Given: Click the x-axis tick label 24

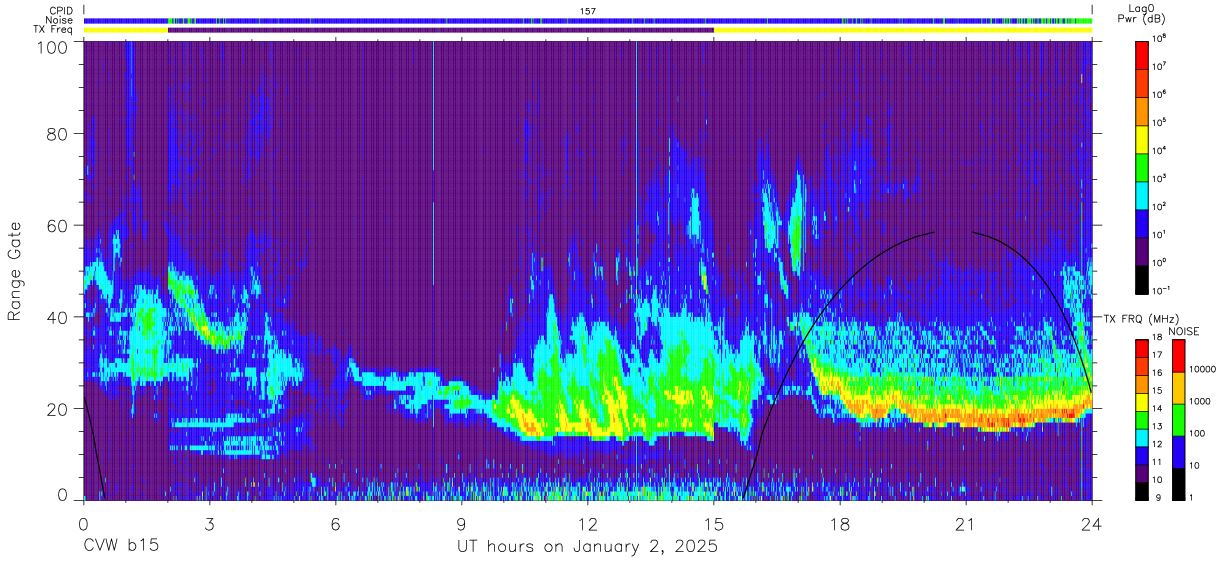Looking at the screenshot, I should (1091, 523).
